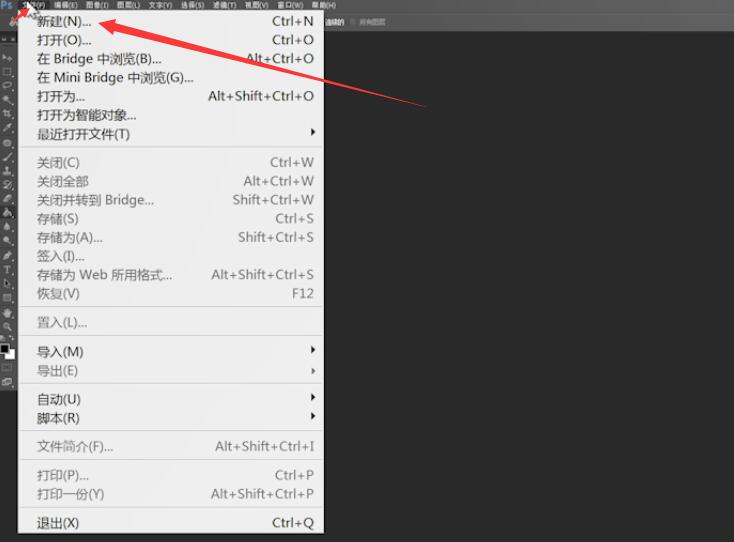This screenshot has width=734, height=542.
Task: Select the Eraser tool
Action: pos(7,199)
